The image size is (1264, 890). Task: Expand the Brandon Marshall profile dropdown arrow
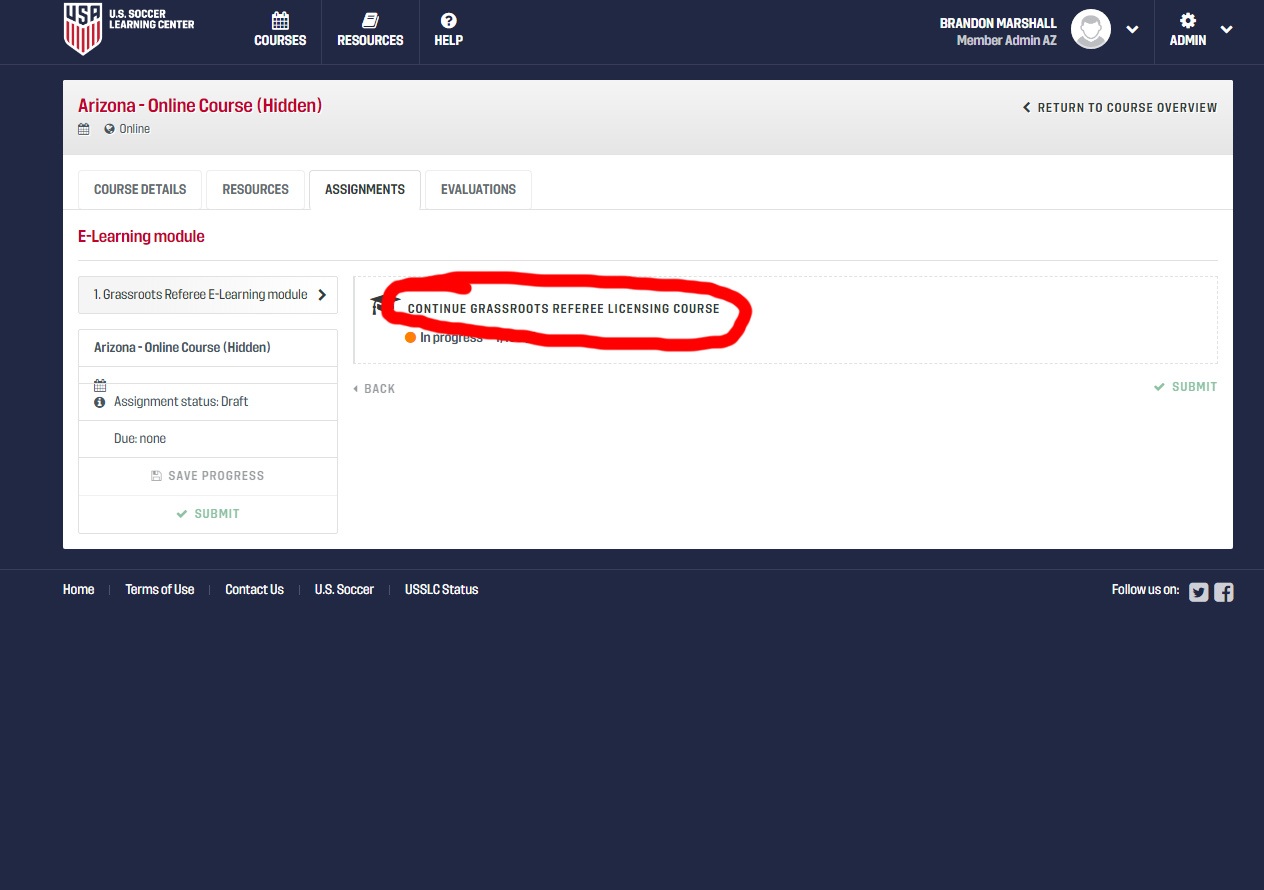click(x=1132, y=30)
